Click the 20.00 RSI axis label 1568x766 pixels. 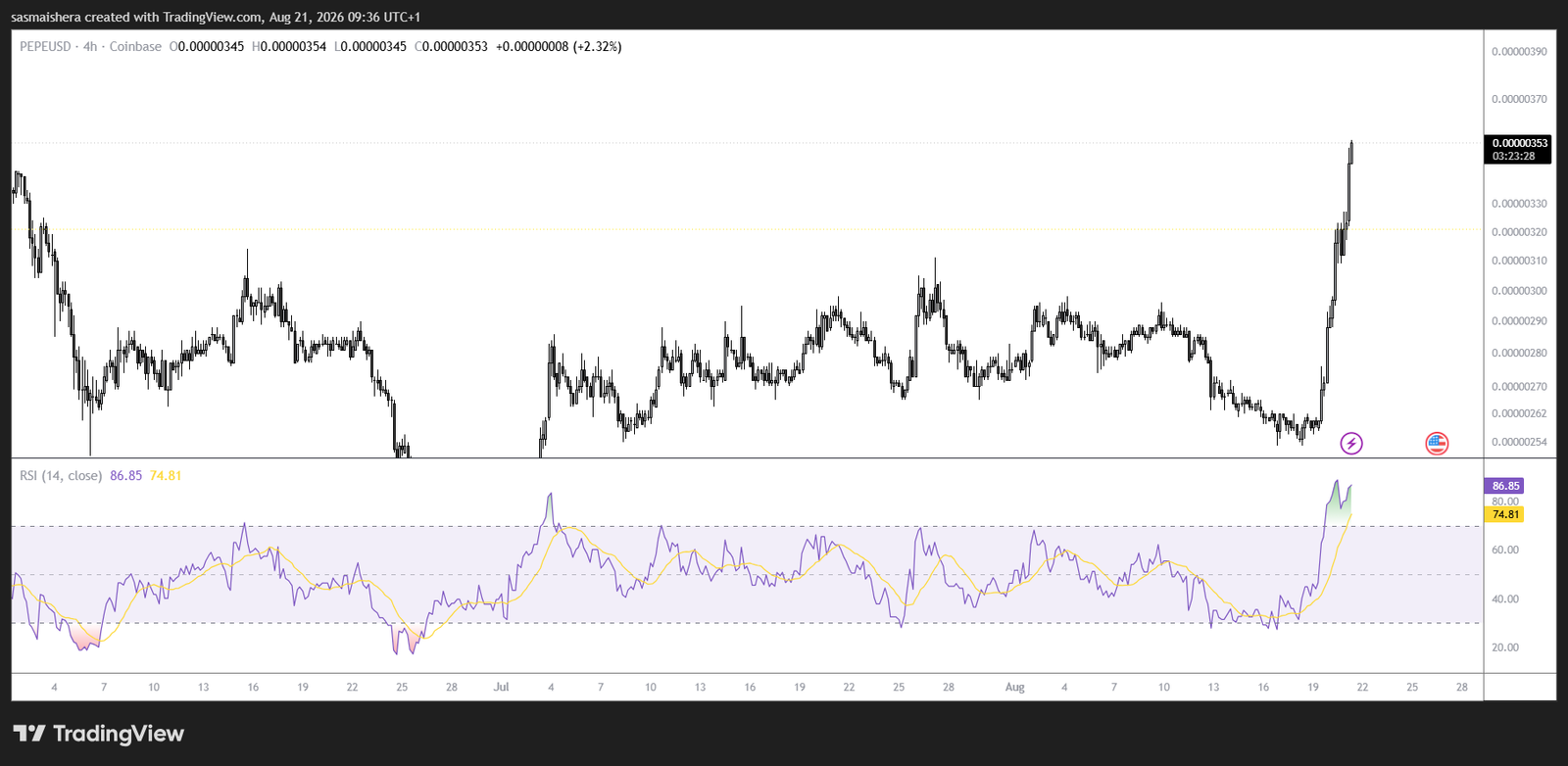(x=1505, y=647)
